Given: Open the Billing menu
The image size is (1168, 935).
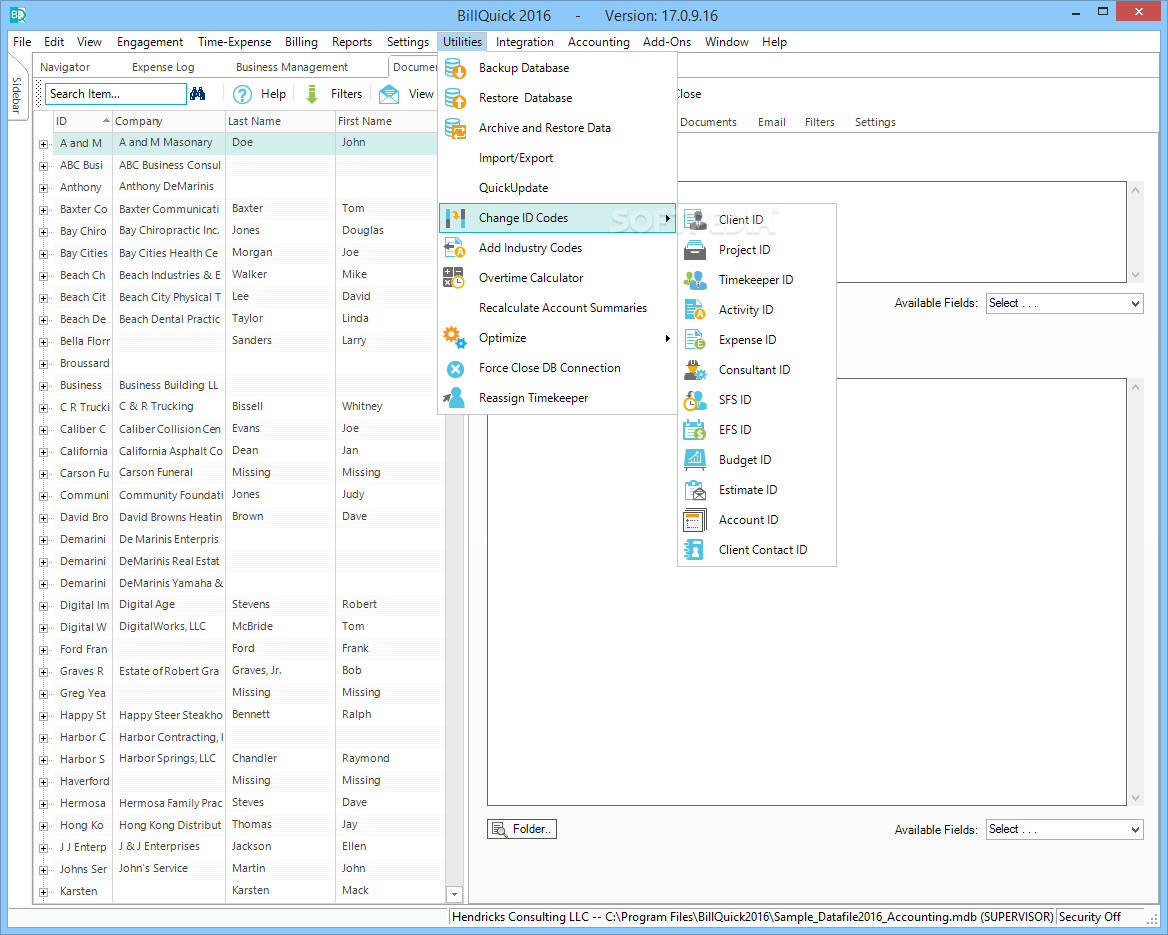Looking at the screenshot, I should pos(301,42).
